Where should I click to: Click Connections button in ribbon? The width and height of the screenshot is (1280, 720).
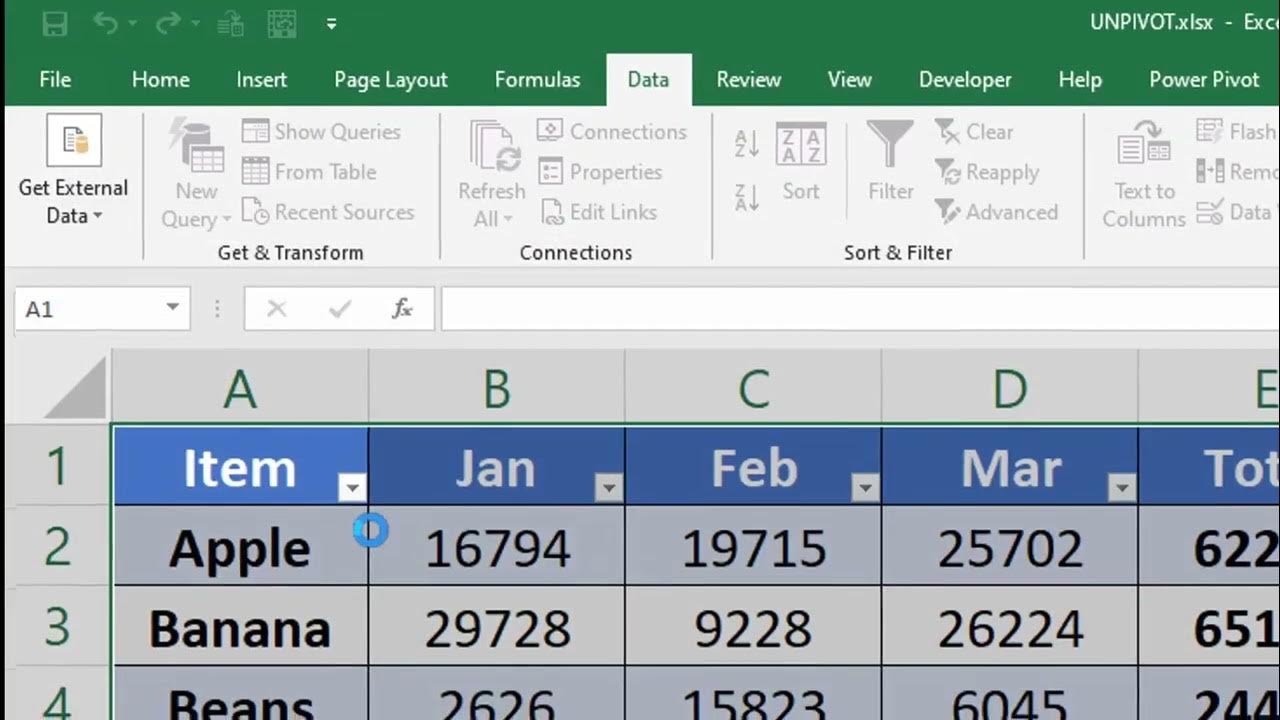(612, 132)
